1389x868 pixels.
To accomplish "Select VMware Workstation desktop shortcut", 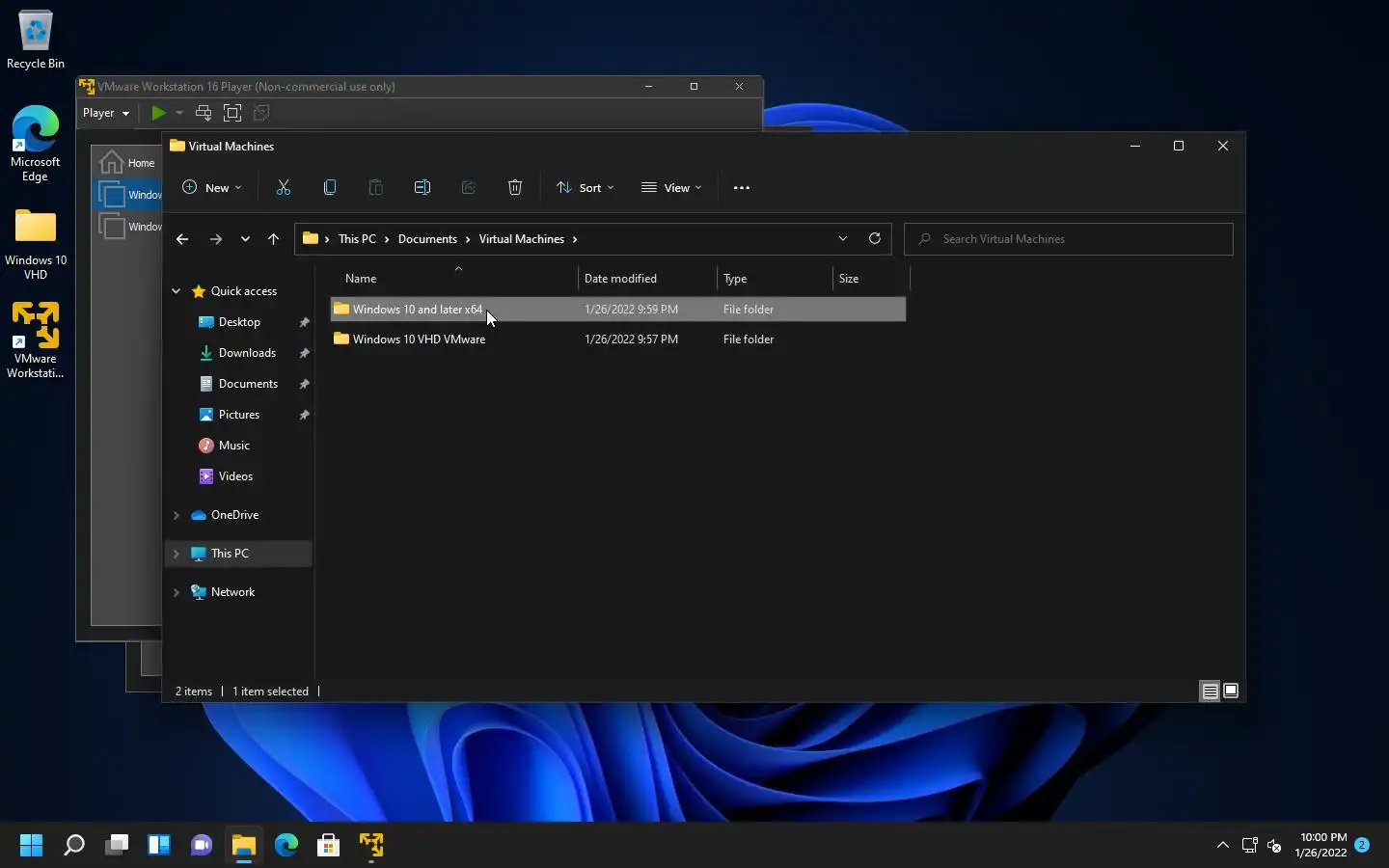I will pyautogui.click(x=36, y=340).
